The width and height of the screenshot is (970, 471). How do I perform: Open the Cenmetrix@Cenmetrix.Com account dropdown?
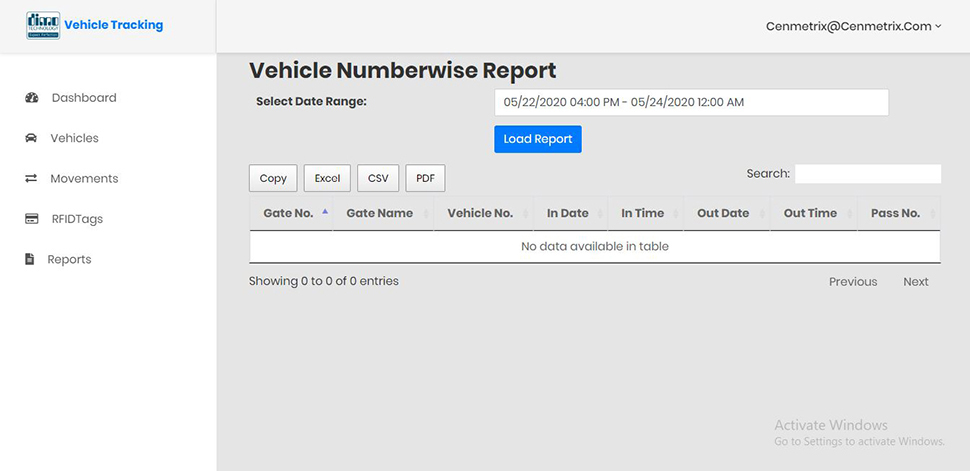pyautogui.click(x=853, y=26)
